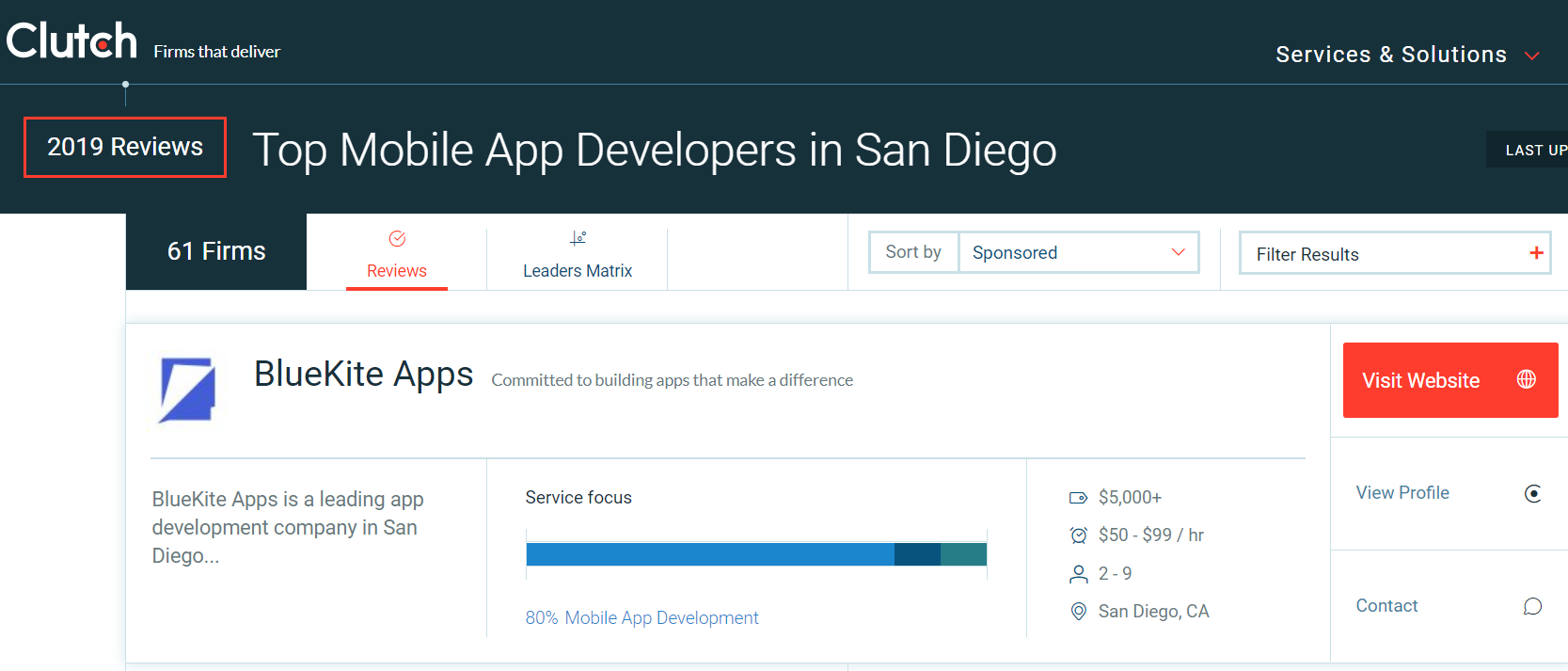Click the San Diego, CA location text
1568x671 pixels.
(x=1153, y=612)
